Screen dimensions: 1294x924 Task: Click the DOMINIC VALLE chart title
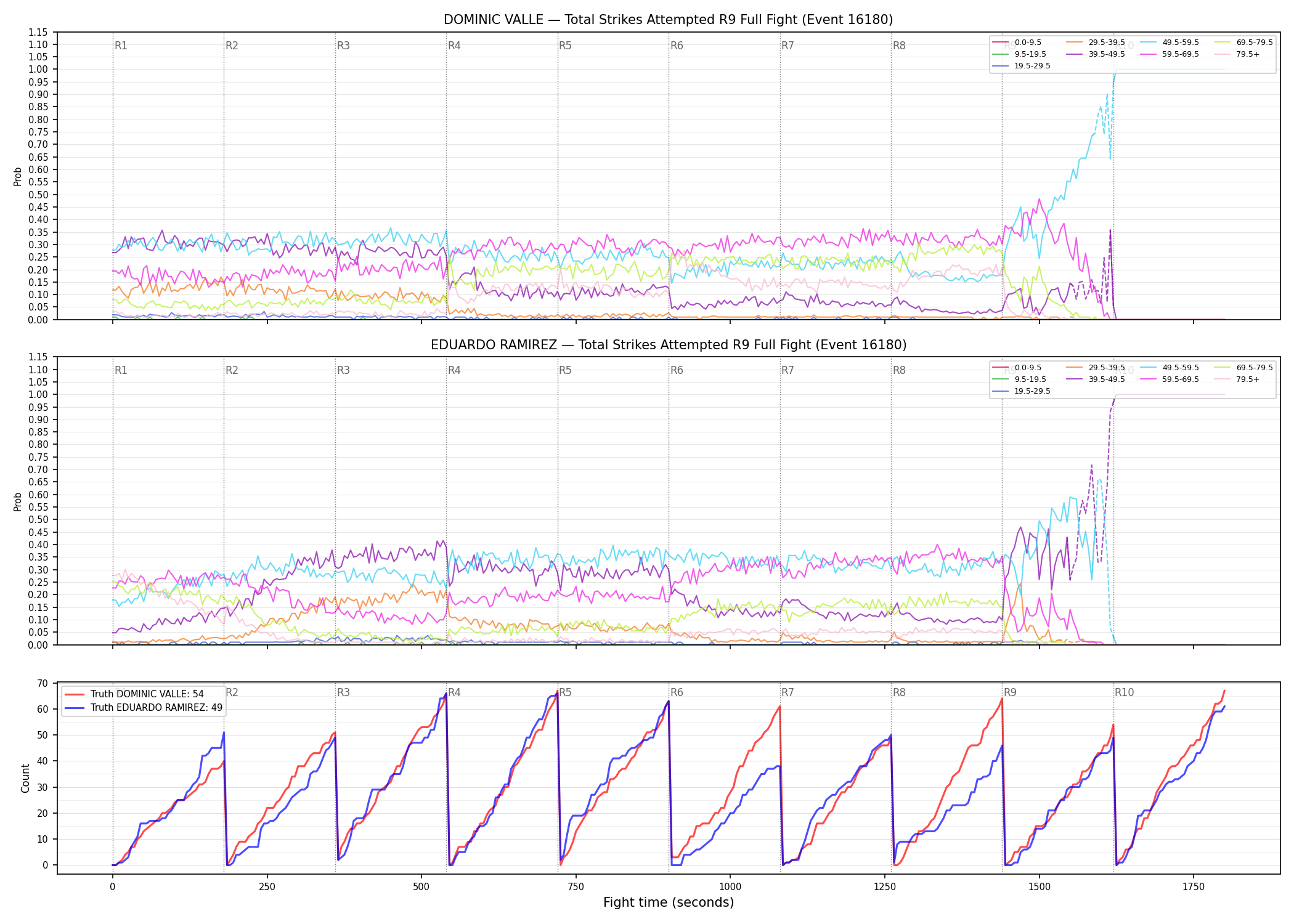[668, 20]
